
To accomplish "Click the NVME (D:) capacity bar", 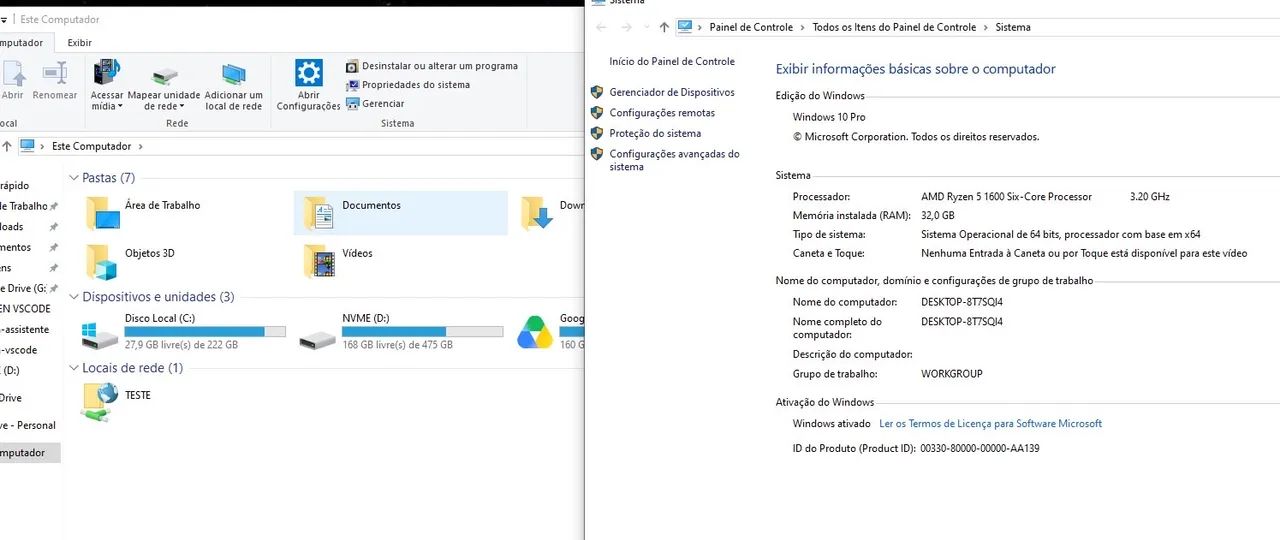I will [422, 331].
